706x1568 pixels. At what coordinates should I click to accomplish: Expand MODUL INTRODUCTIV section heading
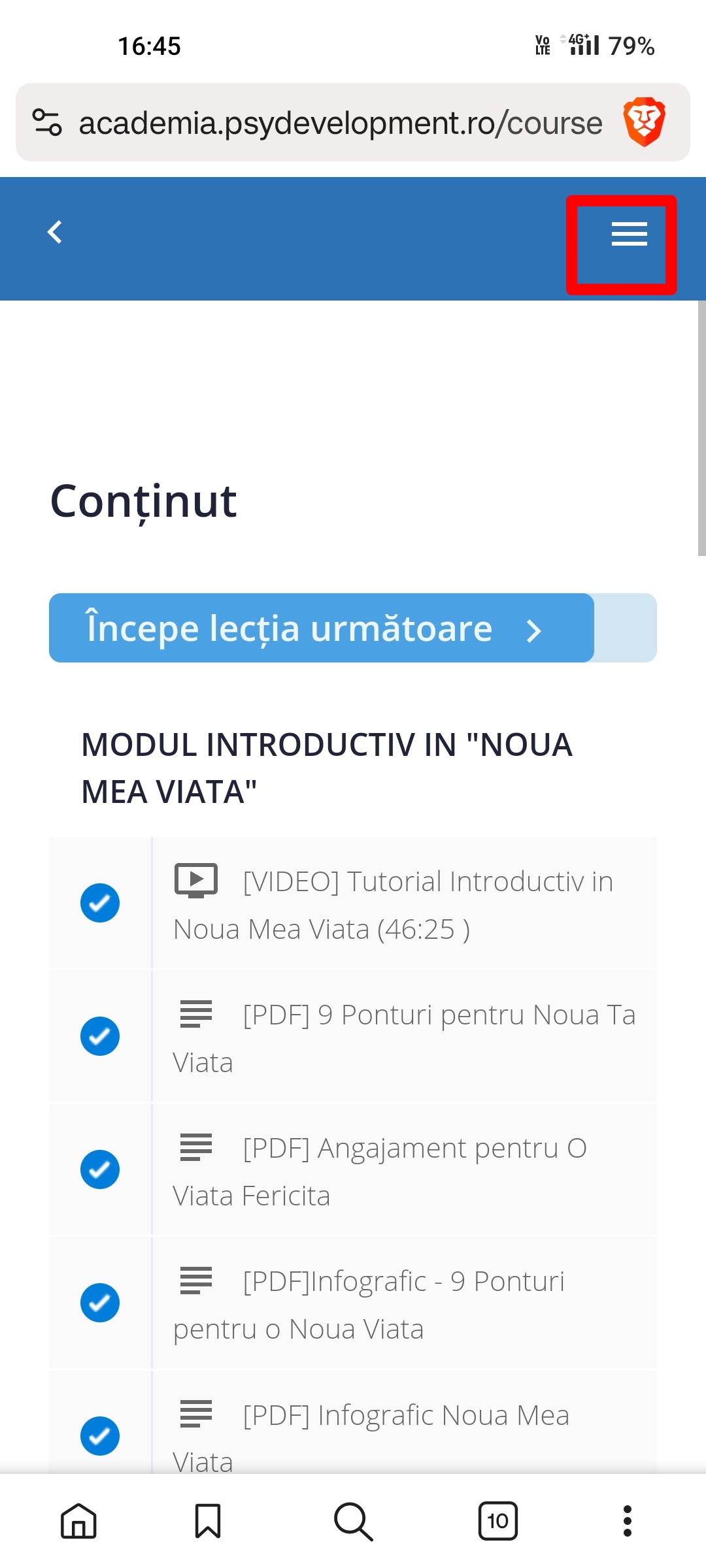coord(327,768)
